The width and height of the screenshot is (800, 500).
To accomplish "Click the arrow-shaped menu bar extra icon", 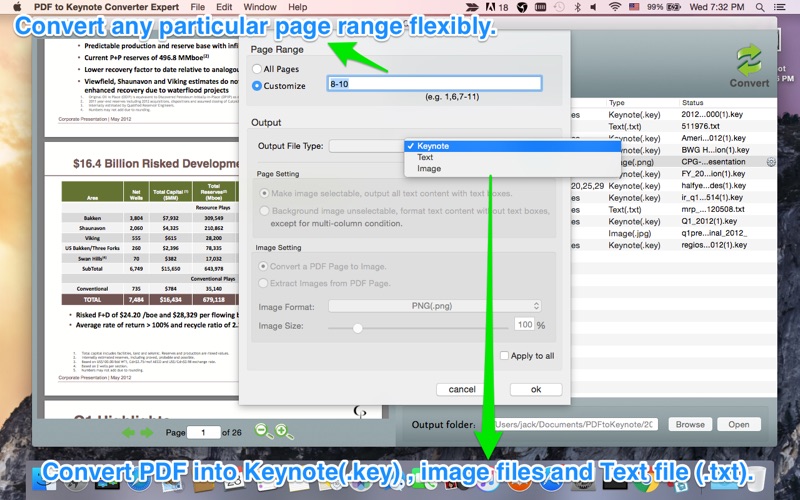I will click(x=472, y=7).
